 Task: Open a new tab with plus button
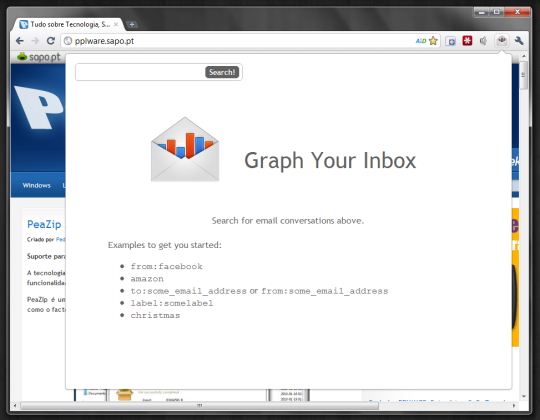[132, 24]
